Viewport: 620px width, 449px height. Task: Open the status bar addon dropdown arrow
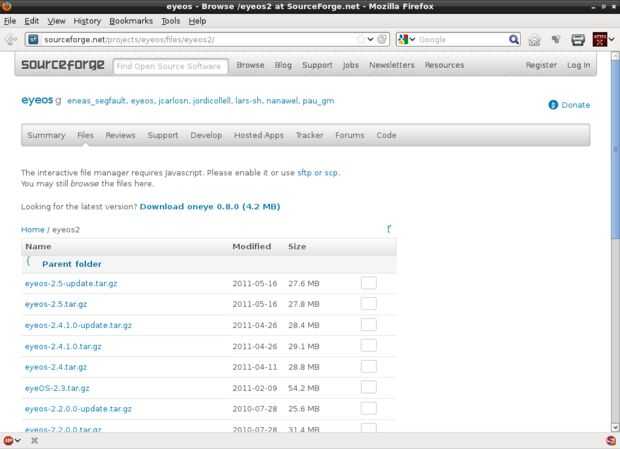click(18, 440)
